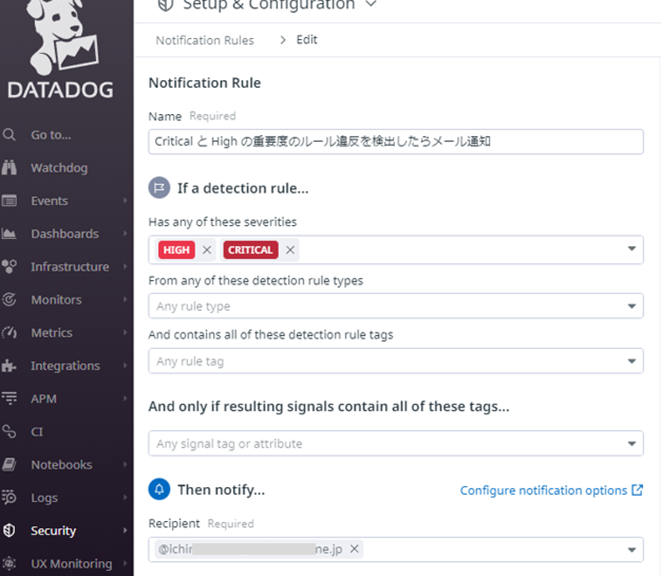The height and width of the screenshot is (576, 661).
Task: Click the CI link icon
Action: pyautogui.click(x=9, y=432)
